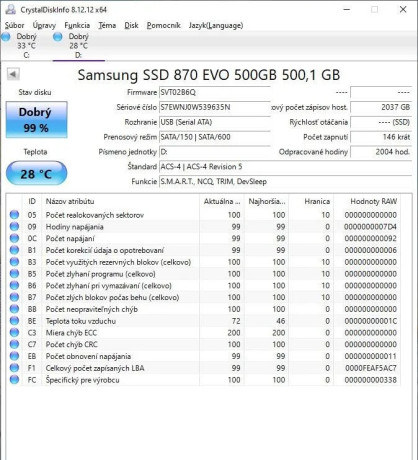Click the previous disk arrow button

tap(13, 74)
